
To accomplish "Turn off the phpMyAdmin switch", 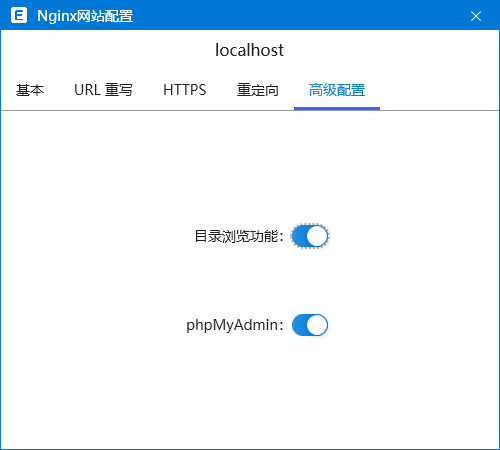I will pyautogui.click(x=310, y=325).
